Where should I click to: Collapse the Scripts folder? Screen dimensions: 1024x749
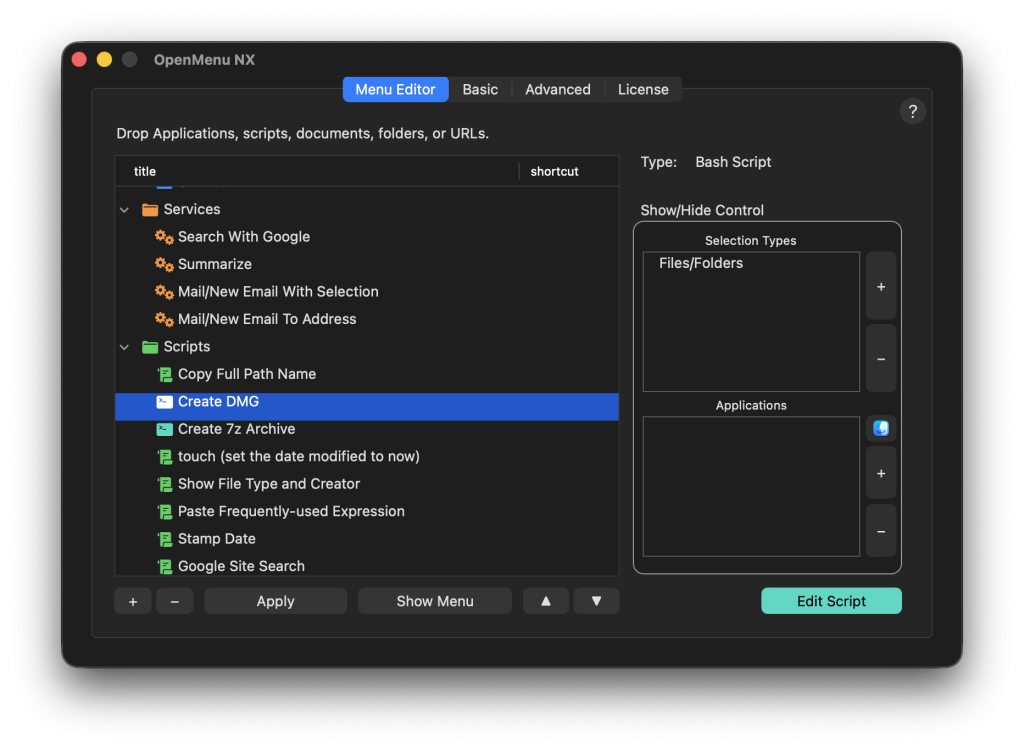pos(125,347)
